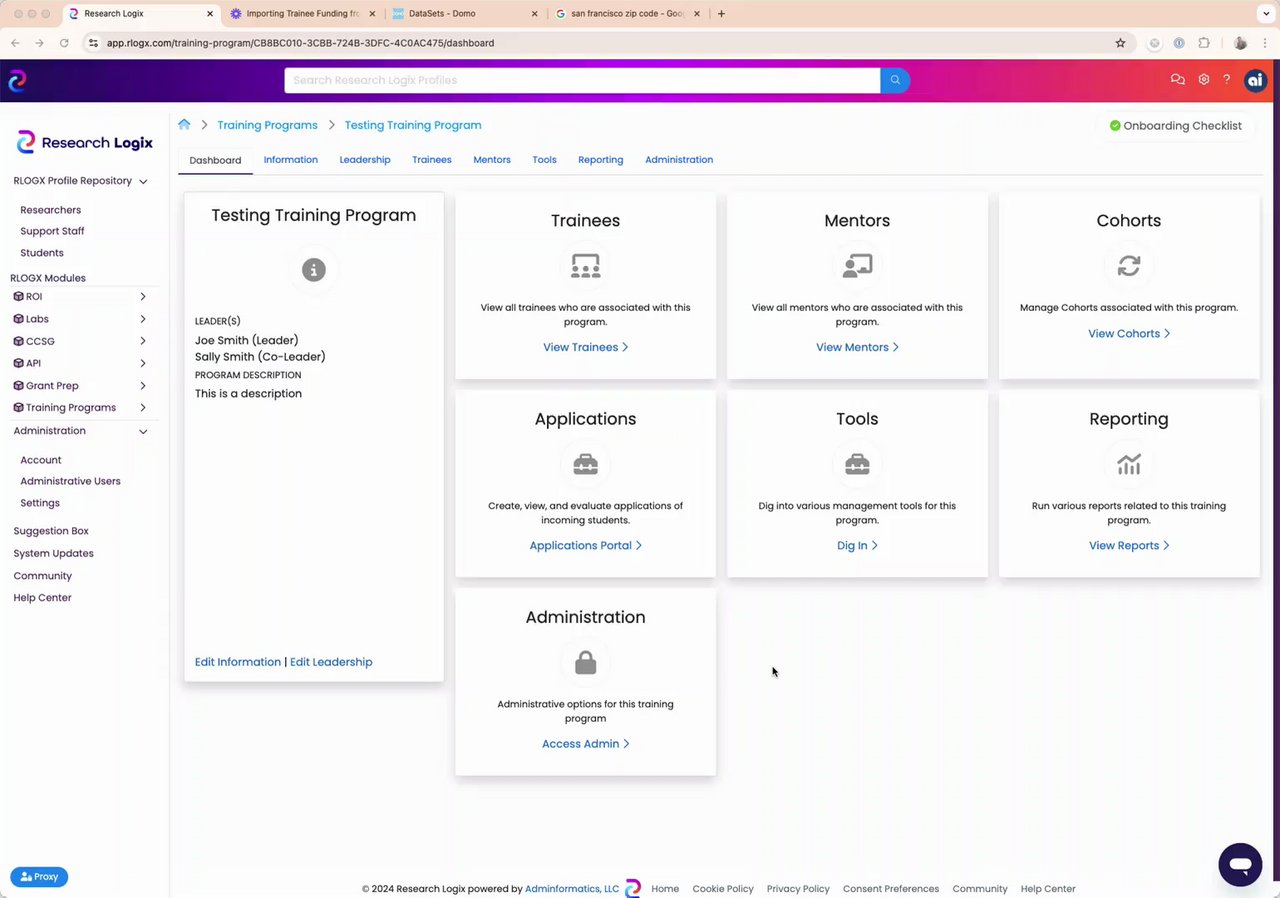Open the browser tab list dropdown arrow
Viewport: 1280px width, 898px height.
[x=1265, y=14]
